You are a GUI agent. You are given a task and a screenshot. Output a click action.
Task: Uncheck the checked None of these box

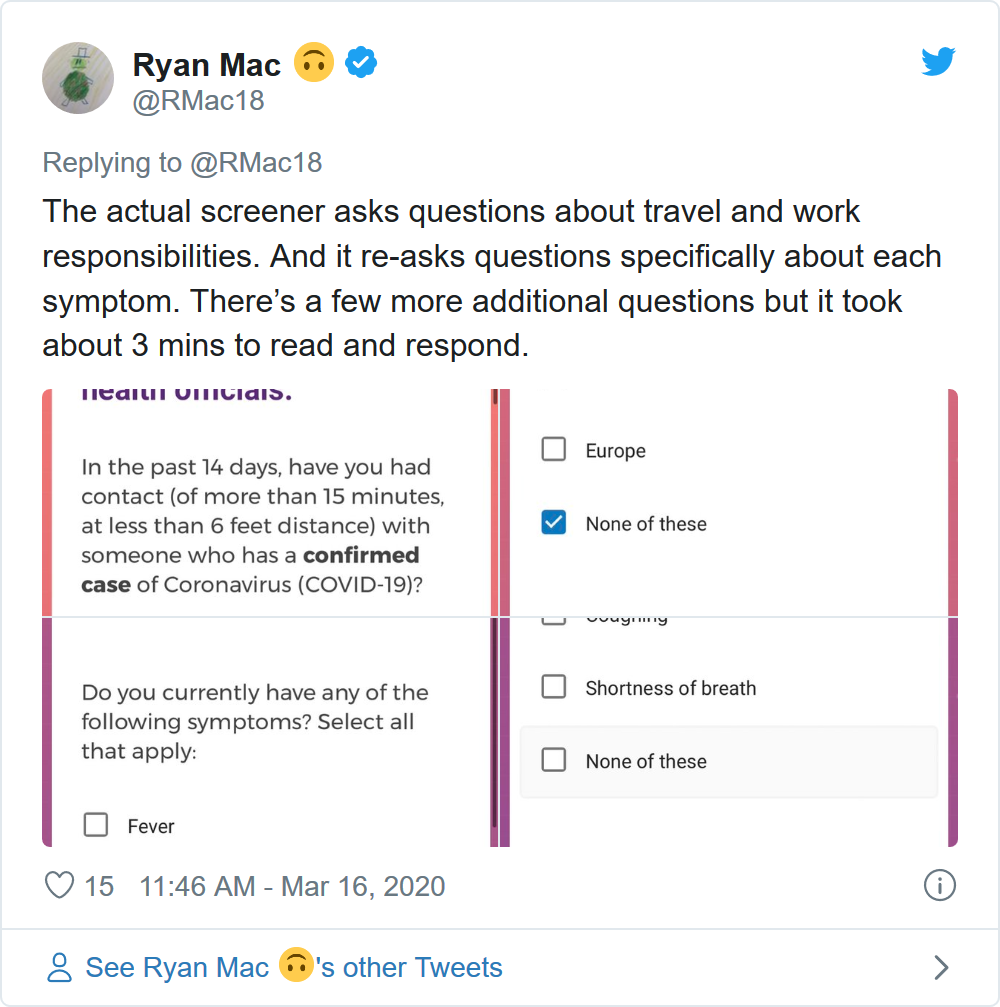coord(553,523)
